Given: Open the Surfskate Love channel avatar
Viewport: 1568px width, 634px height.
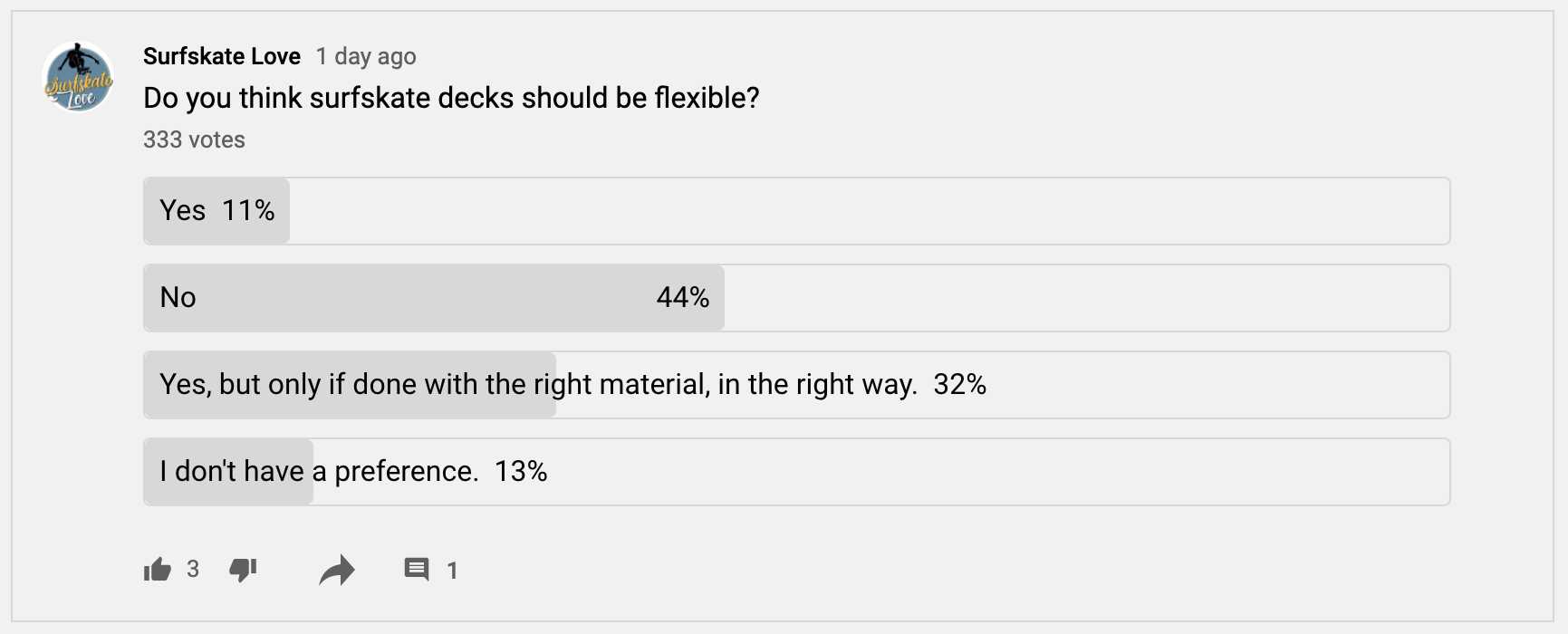Looking at the screenshot, I should 79,78.
